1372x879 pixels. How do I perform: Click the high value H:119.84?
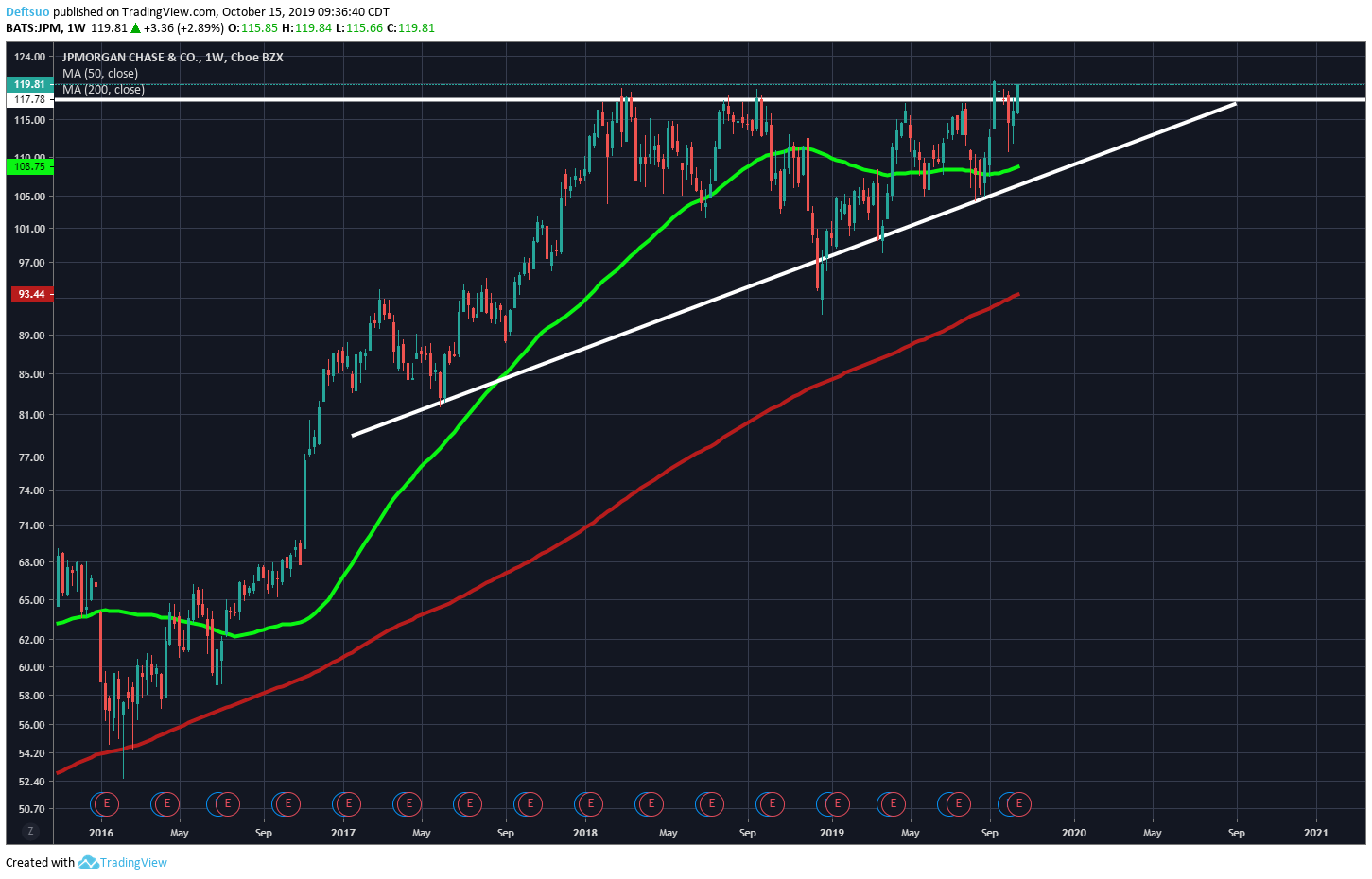(307, 28)
